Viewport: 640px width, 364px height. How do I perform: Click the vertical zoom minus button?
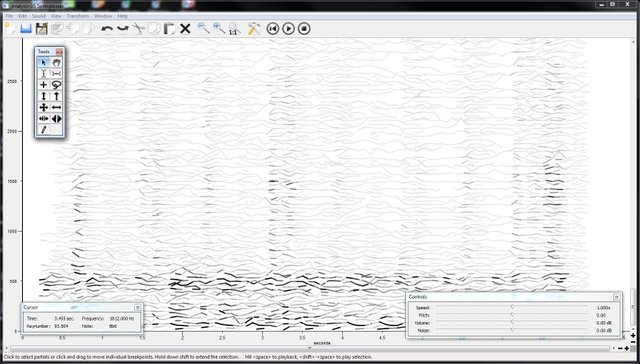[633, 342]
